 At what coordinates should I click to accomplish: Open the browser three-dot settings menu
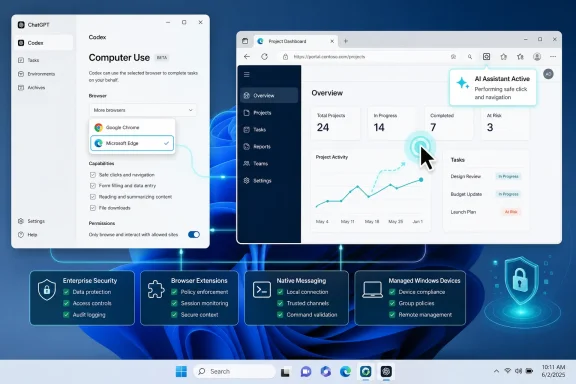pos(553,57)
